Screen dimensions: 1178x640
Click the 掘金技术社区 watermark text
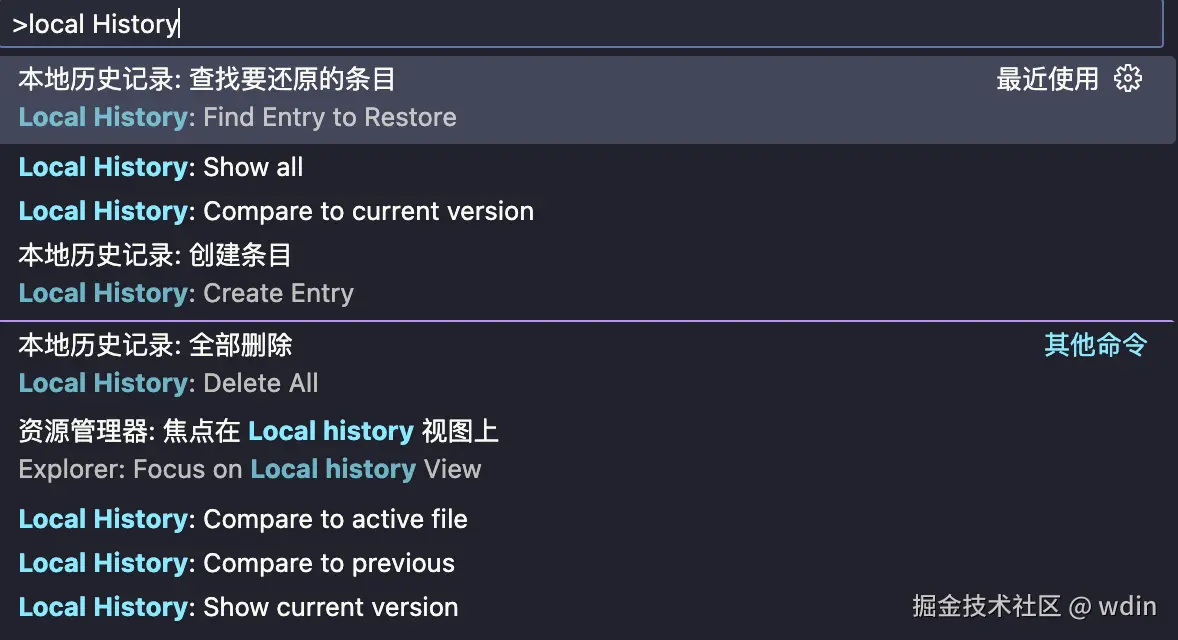pyautogui.click(x=985, y=605)
